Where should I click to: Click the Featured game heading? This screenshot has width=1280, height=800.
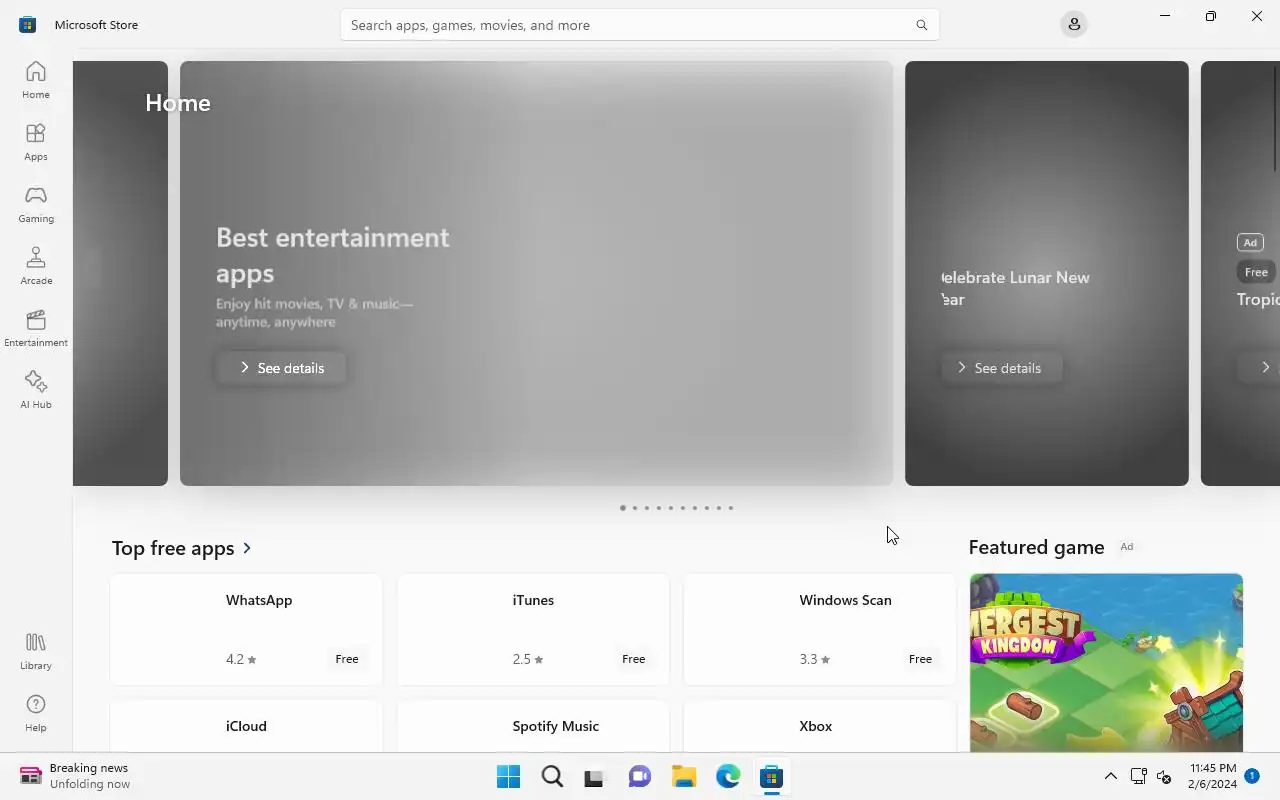[x=1036, y=547]
